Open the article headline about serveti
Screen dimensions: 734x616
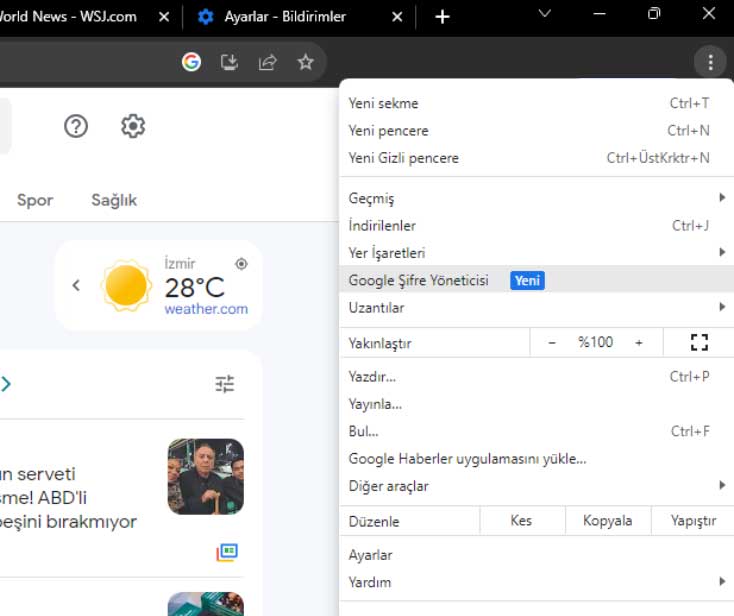coord(68,498)
